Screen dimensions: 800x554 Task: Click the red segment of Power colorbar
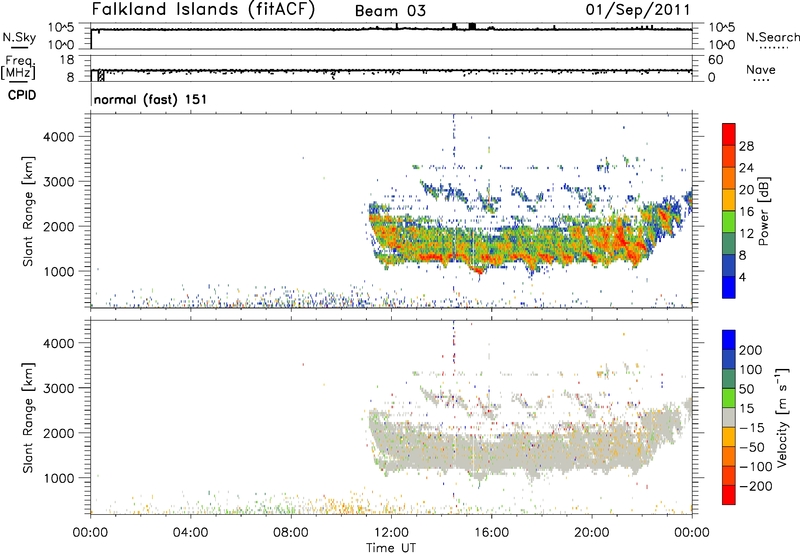click(729, 134)
